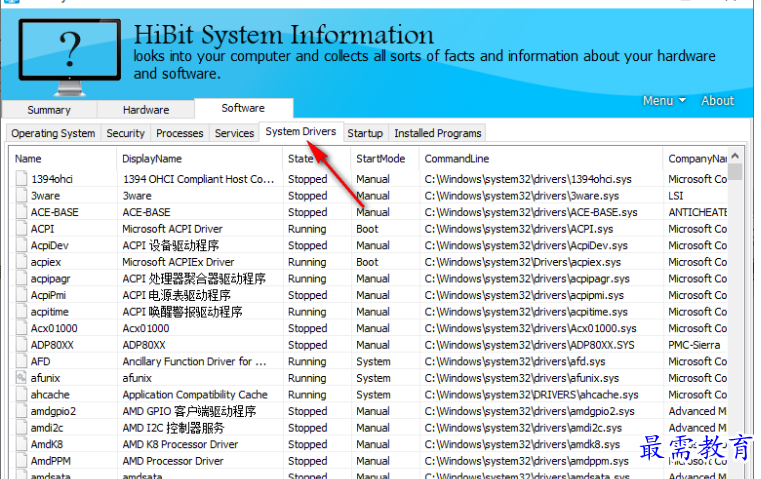Click 'Application Compatibility Cache' display name

195,395
